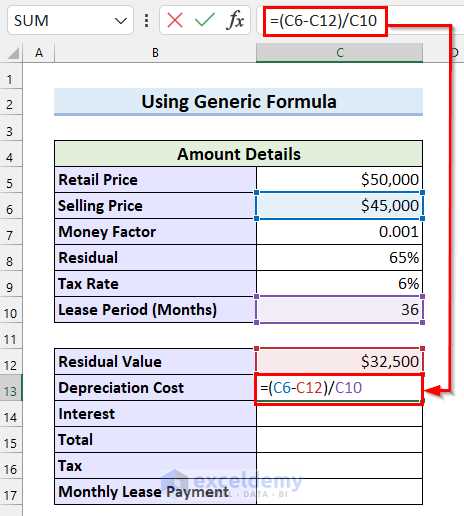The height and width of the screenshot is (516, 464).
Task: Select the $50,000 value cell
Action: coord(339,180)
